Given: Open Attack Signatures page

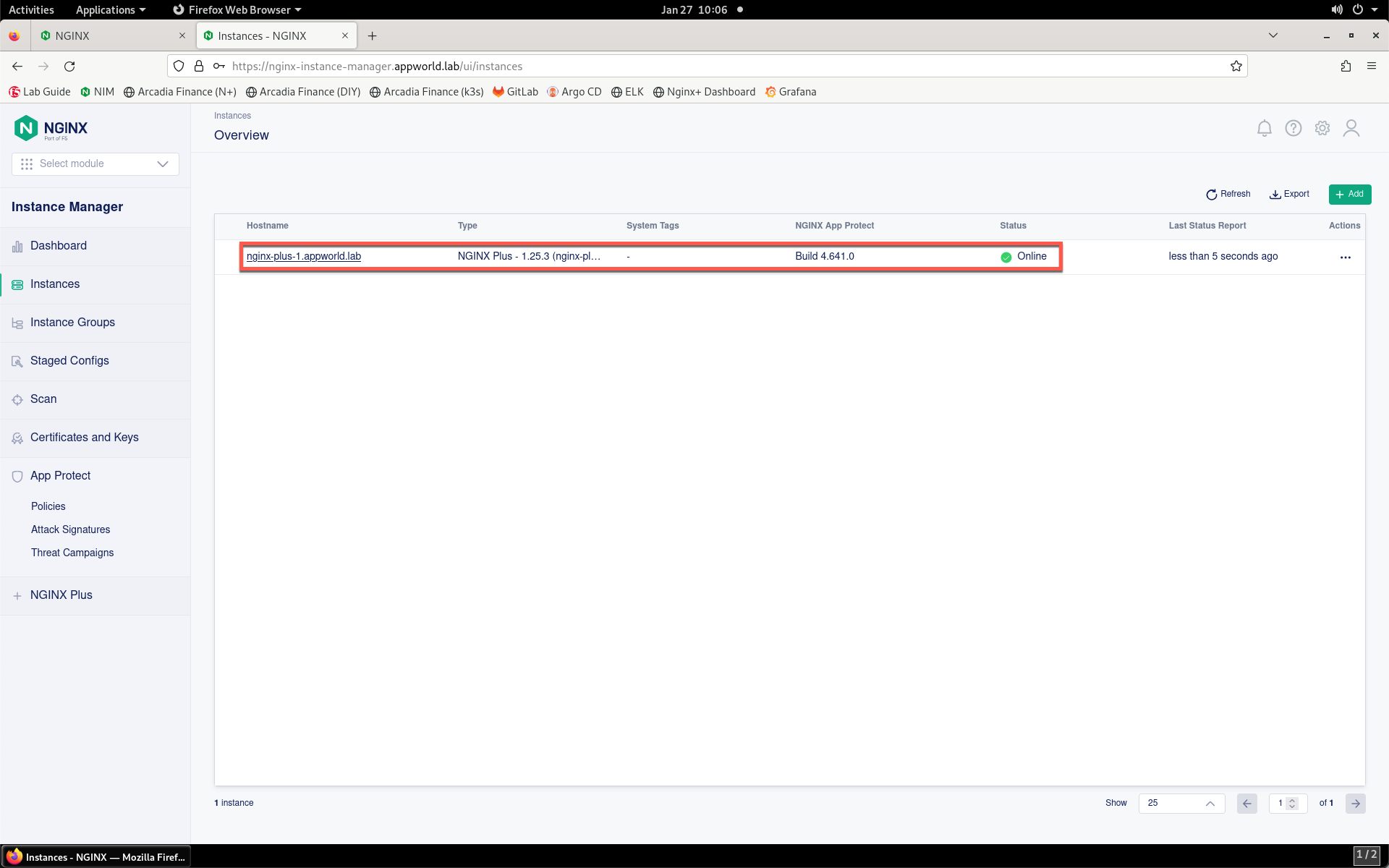Looking at the screenshot, I should point(70,529).
